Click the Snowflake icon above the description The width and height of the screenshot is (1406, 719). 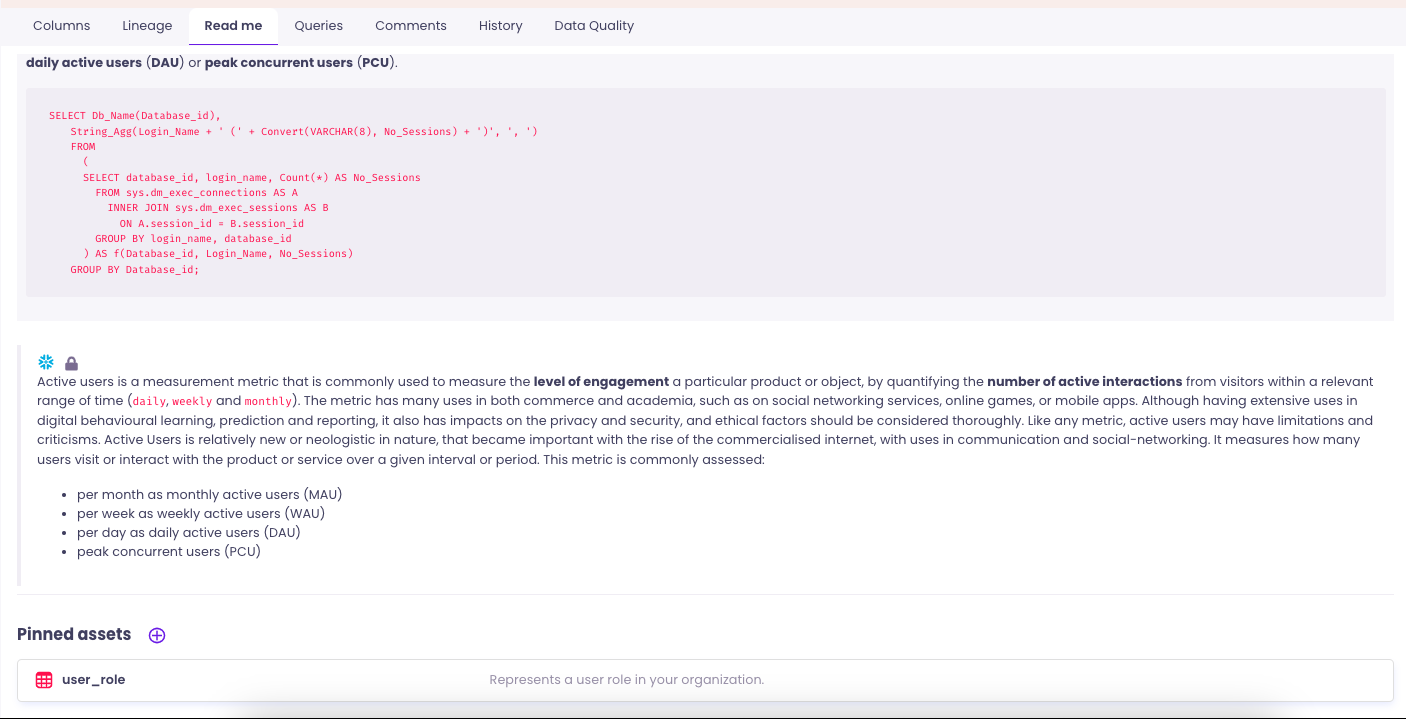45,362
